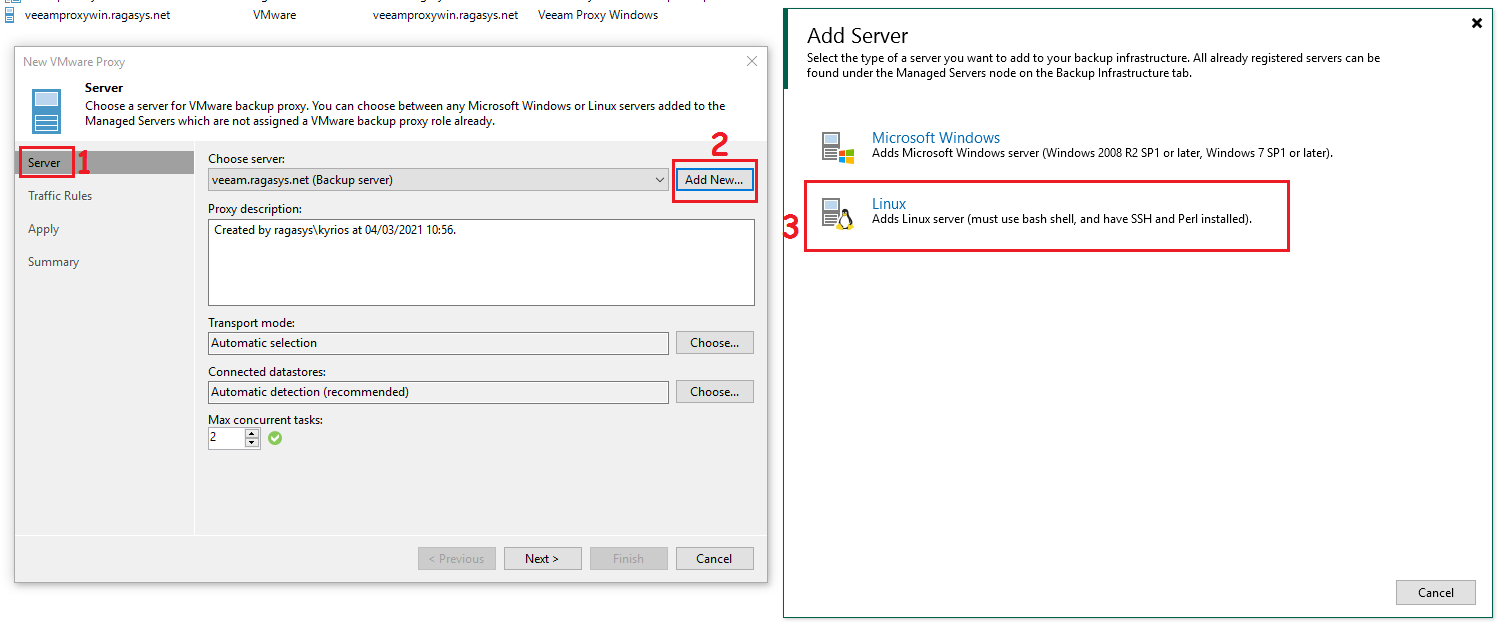Screen dimensions: 1507x636
Task: Click the blue server icon in wizard header
Action: [46, 110]
